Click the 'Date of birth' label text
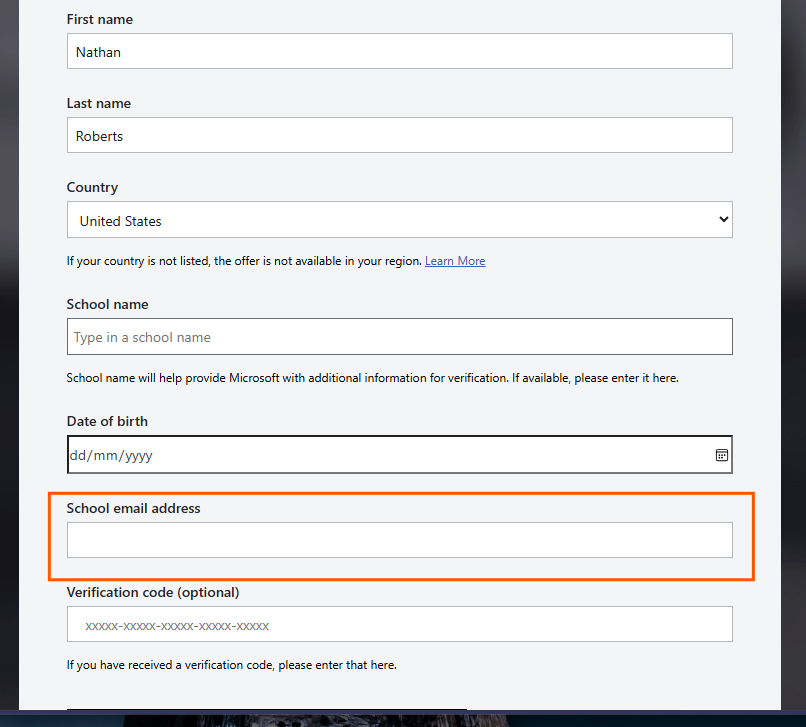 click(107, 422)
